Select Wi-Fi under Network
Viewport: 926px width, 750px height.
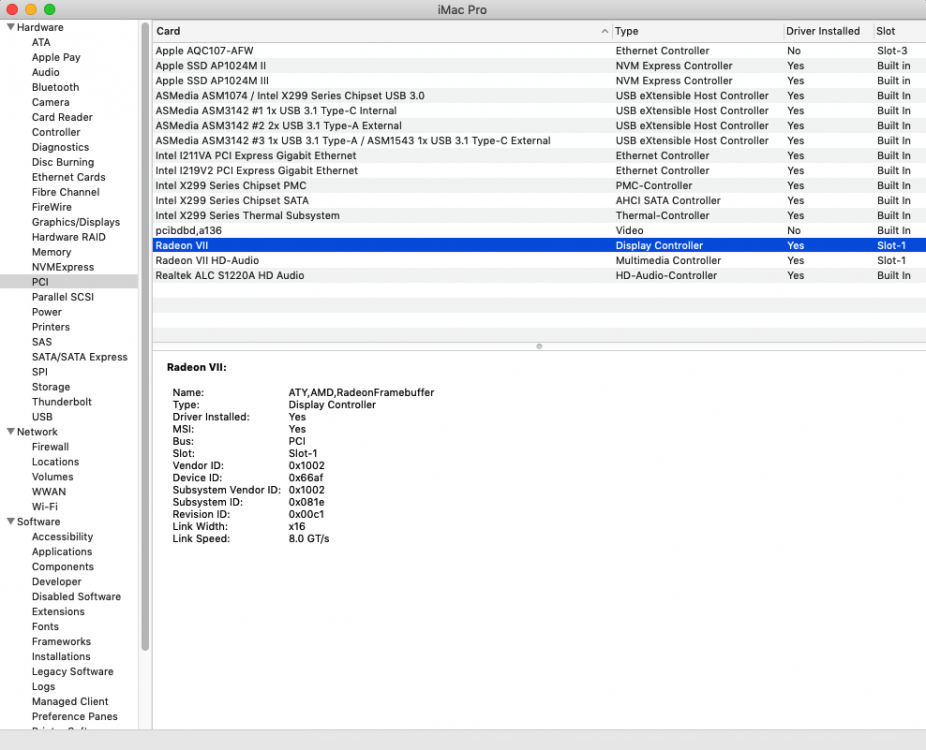(45, 507)
